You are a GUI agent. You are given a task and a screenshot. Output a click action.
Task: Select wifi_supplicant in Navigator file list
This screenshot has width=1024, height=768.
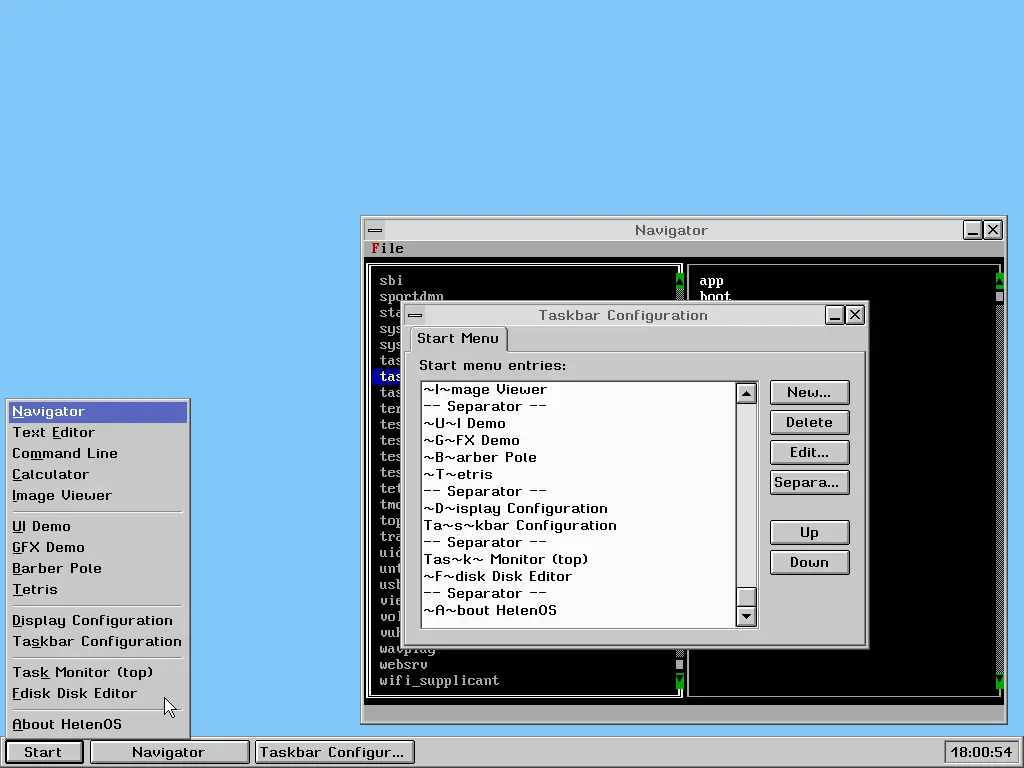pyautogui.click(x=439, y=680)
